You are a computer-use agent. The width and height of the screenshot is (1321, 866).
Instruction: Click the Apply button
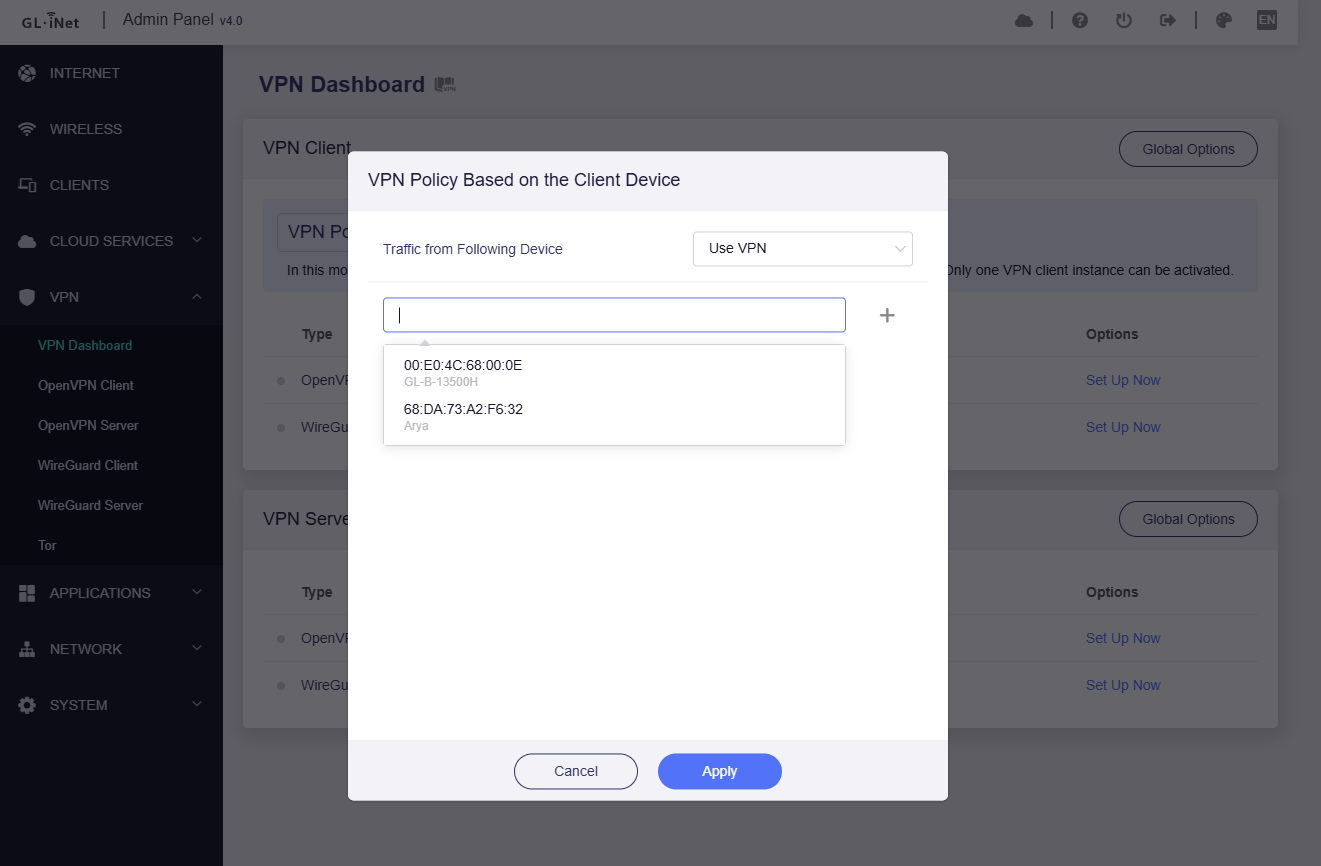coord(719,771)
